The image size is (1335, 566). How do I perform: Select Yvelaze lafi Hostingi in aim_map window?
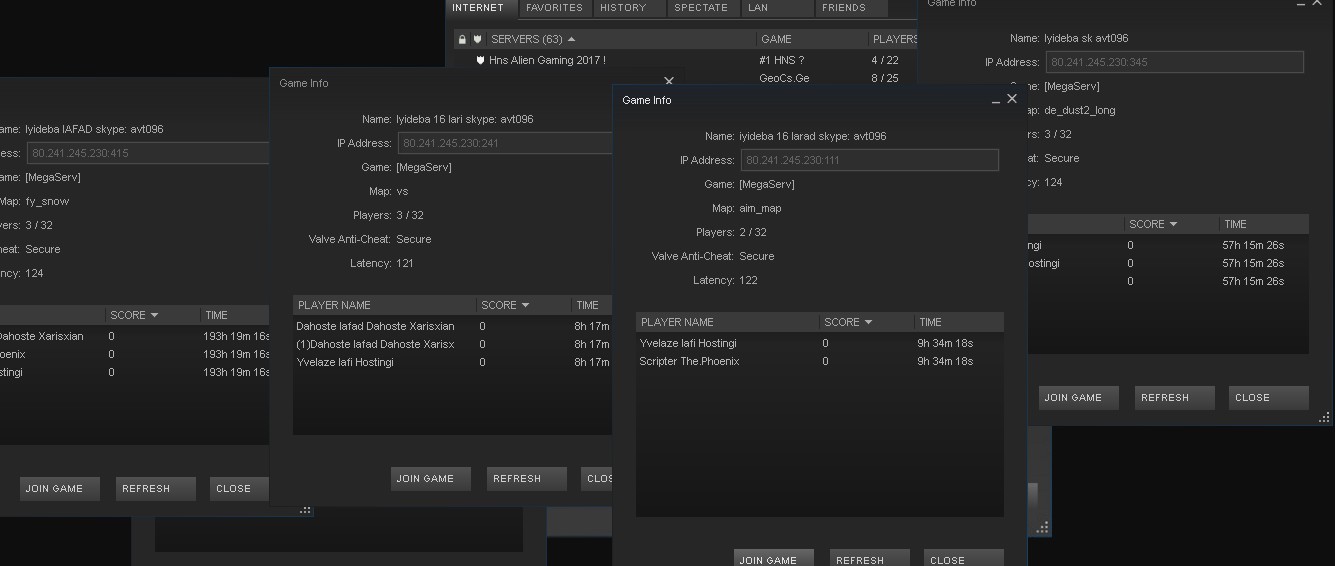(819, 343)
